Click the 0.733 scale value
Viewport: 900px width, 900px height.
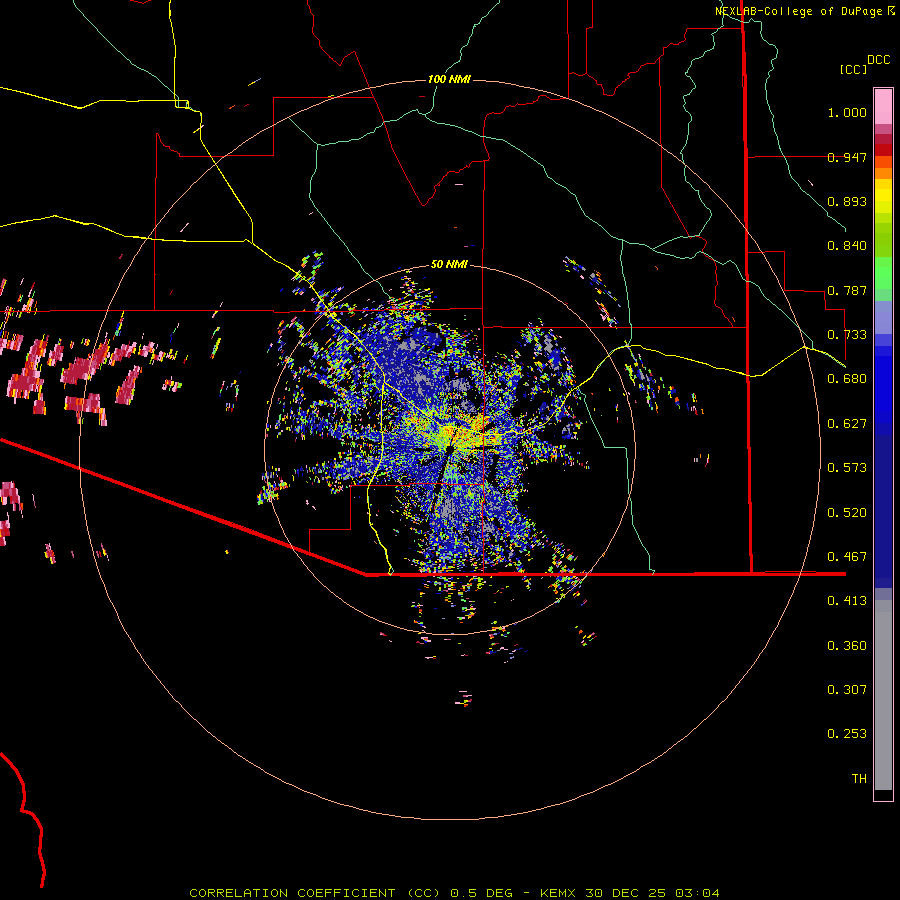(x=847, y=335)
